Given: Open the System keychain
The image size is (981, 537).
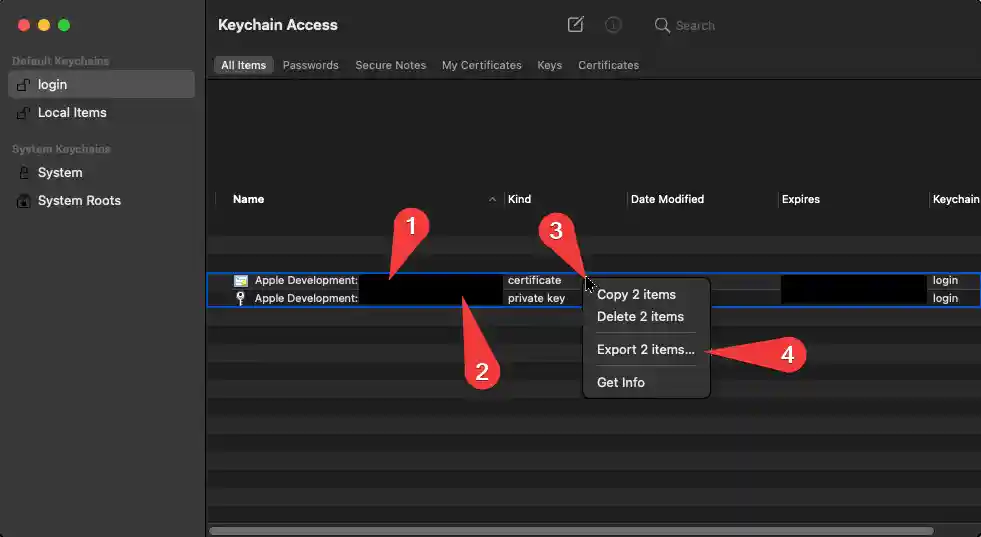Looking at the screenshot, I should pyautogui.click(x=60, y=173).
